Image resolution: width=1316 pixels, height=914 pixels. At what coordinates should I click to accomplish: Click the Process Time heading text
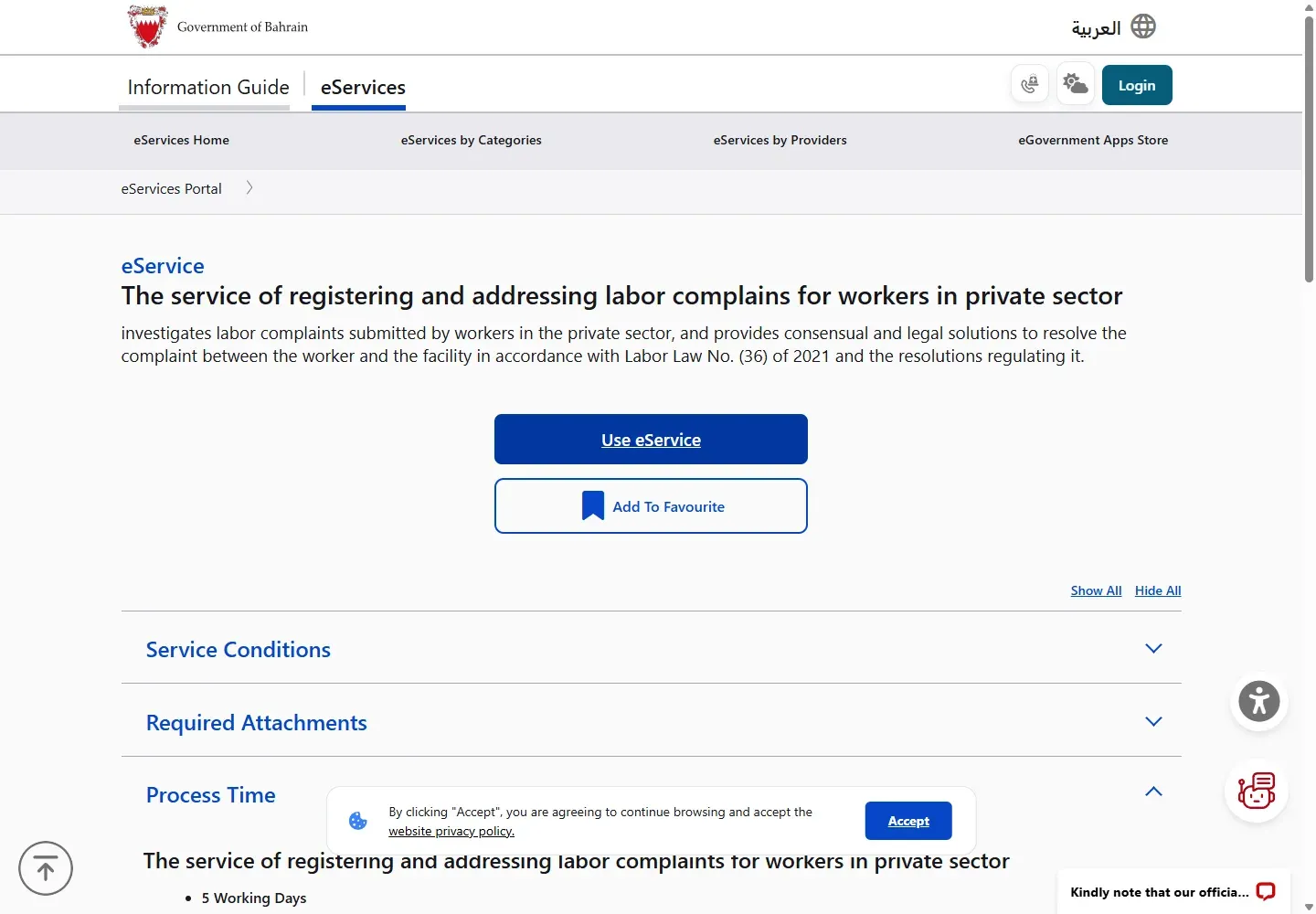211,794
